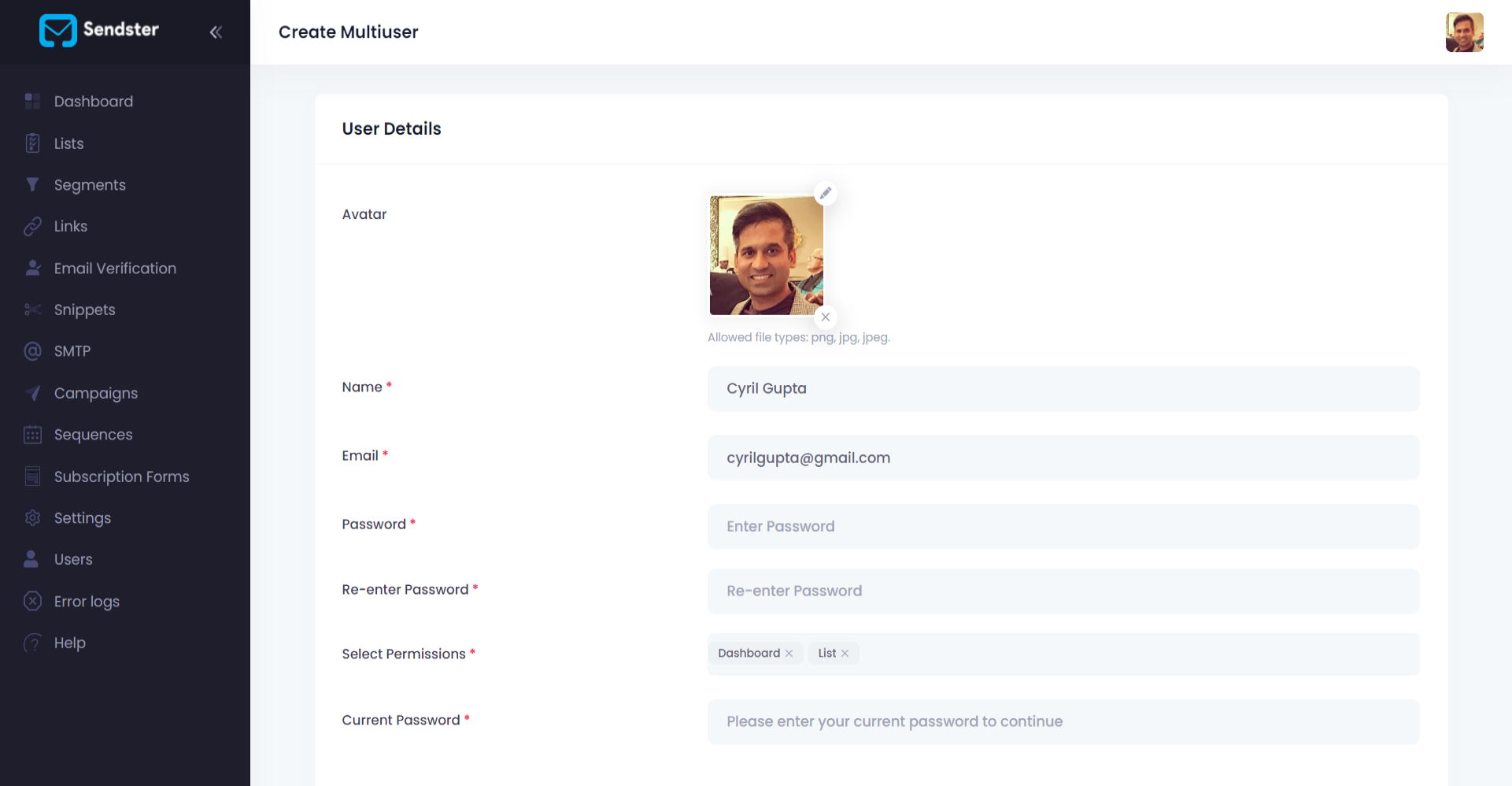Open the Subscription Forms menu item
This screenshot has width=1512, height=786.
(121, 476)
